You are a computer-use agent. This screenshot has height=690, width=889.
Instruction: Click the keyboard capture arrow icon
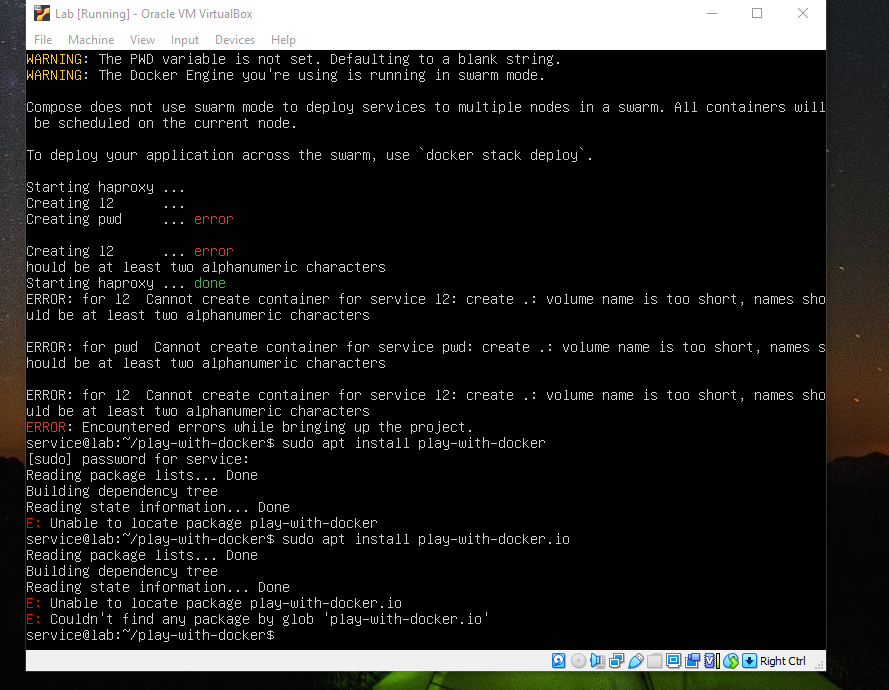coord(750,661)
